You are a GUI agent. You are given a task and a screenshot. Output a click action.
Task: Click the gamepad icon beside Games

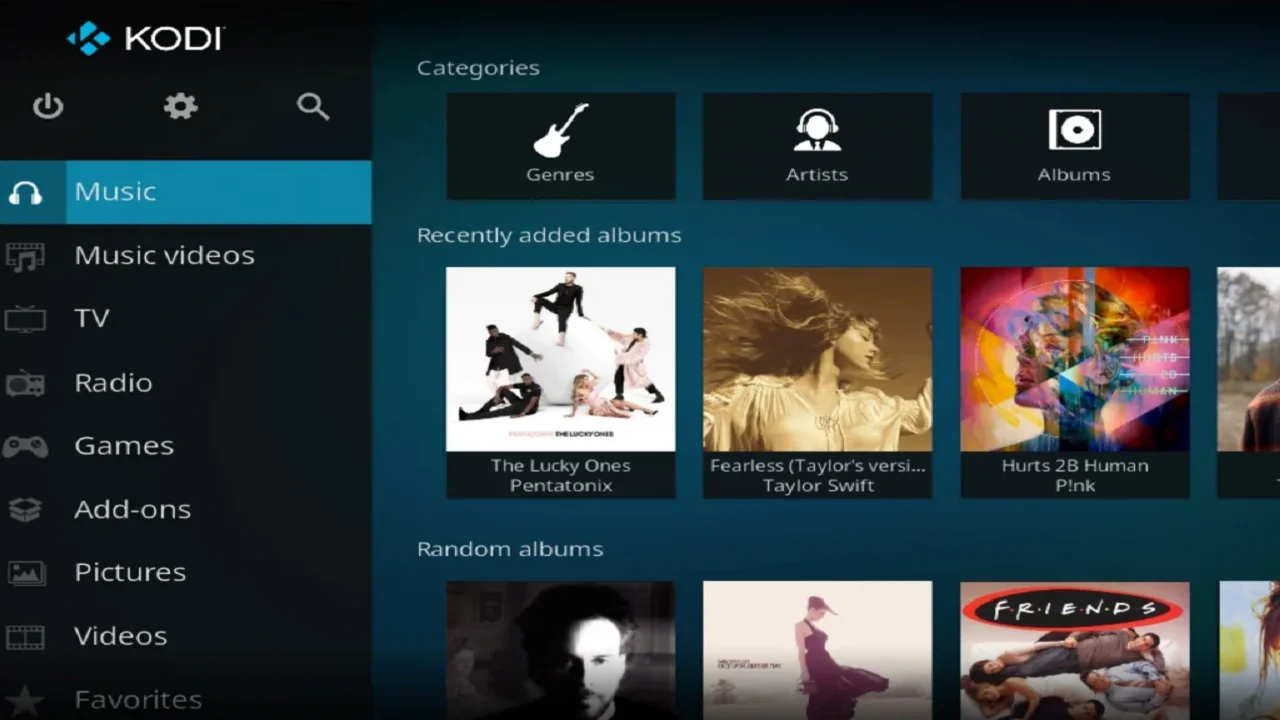pos(25,446)
